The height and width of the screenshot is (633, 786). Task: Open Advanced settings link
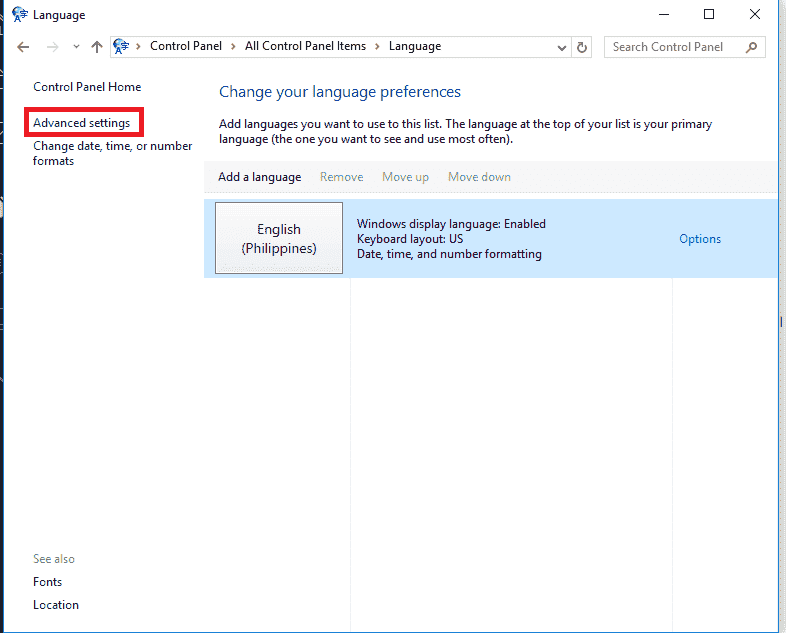(81, 123)
